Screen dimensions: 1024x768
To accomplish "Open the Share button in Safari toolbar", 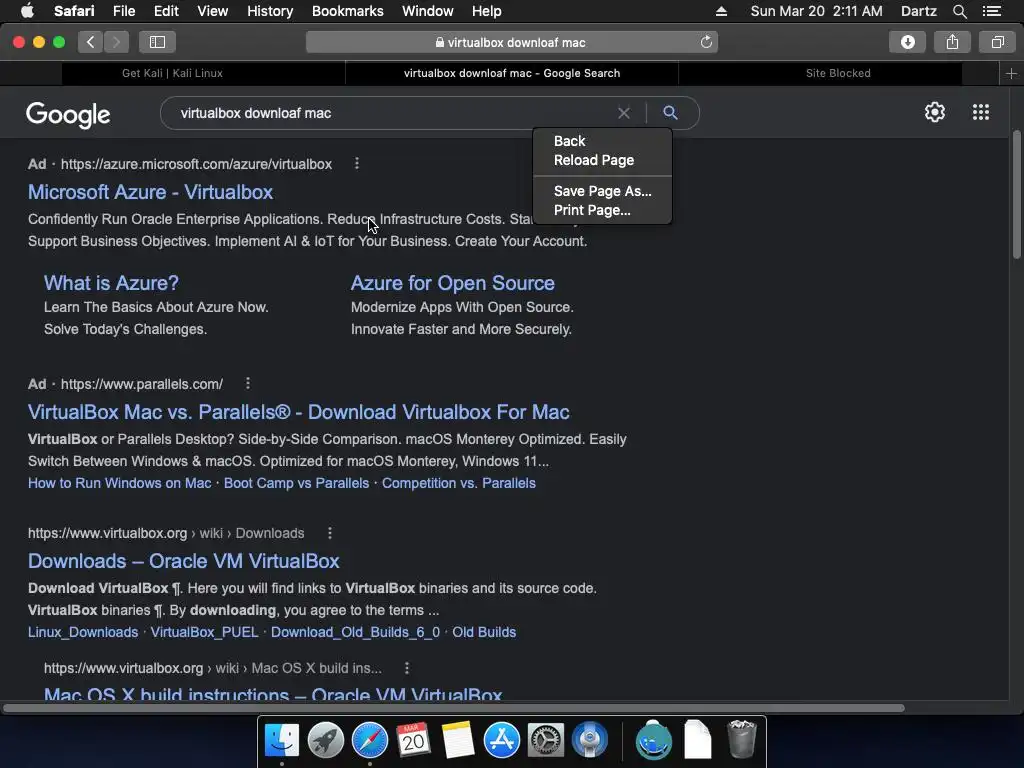I will [x=952, y=42].
